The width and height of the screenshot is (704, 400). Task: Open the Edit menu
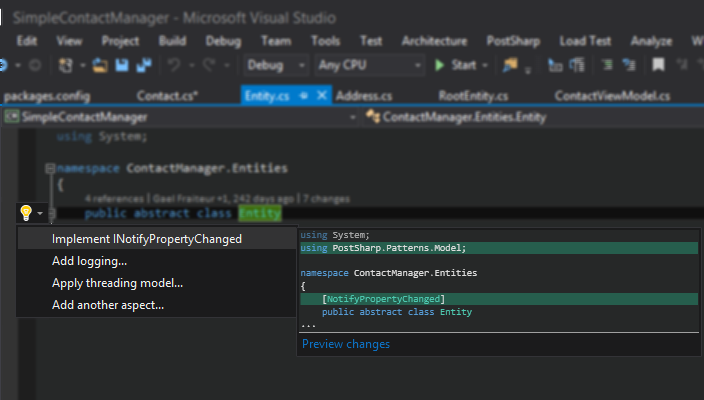[x=27, y=41]
